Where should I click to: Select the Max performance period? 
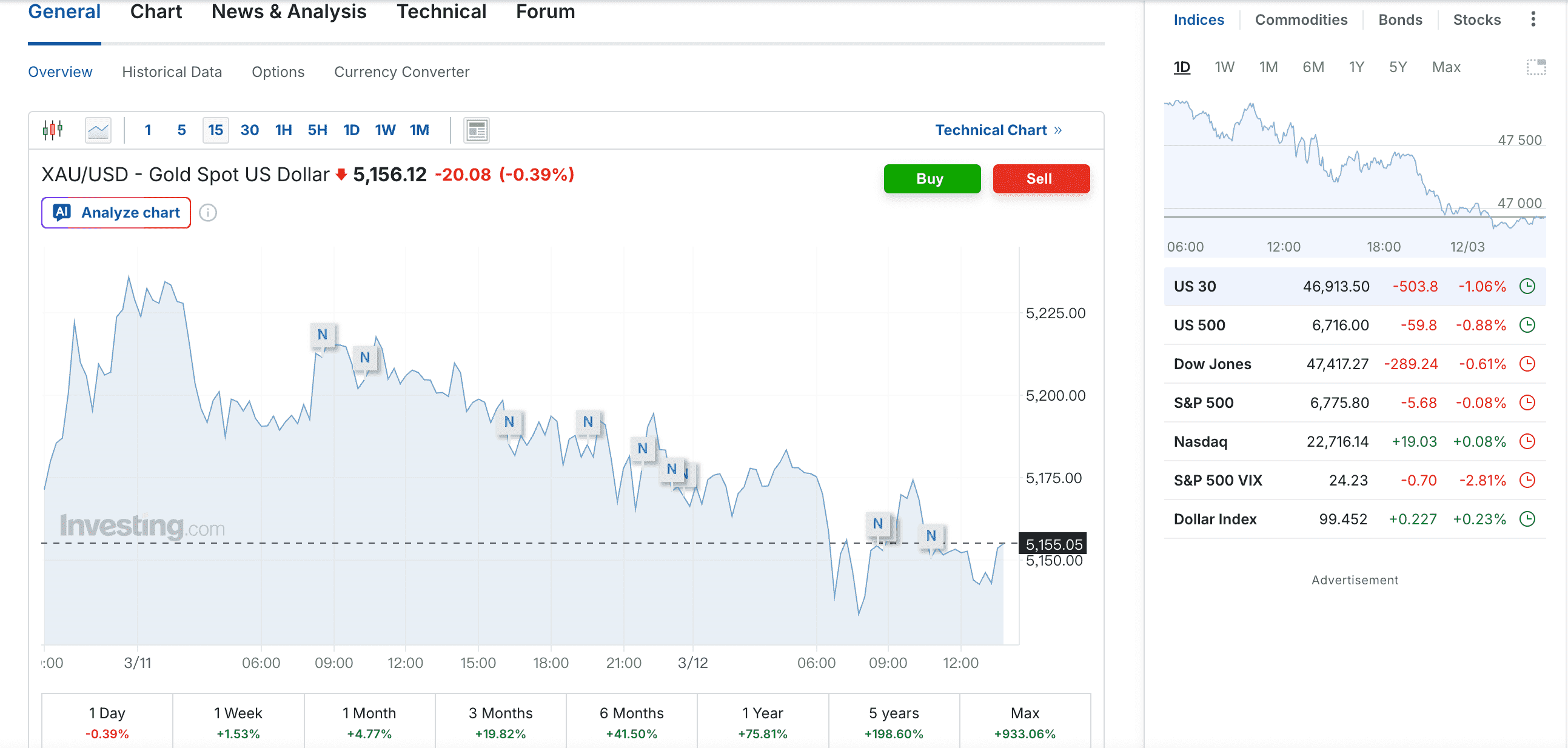[1025, 721]
